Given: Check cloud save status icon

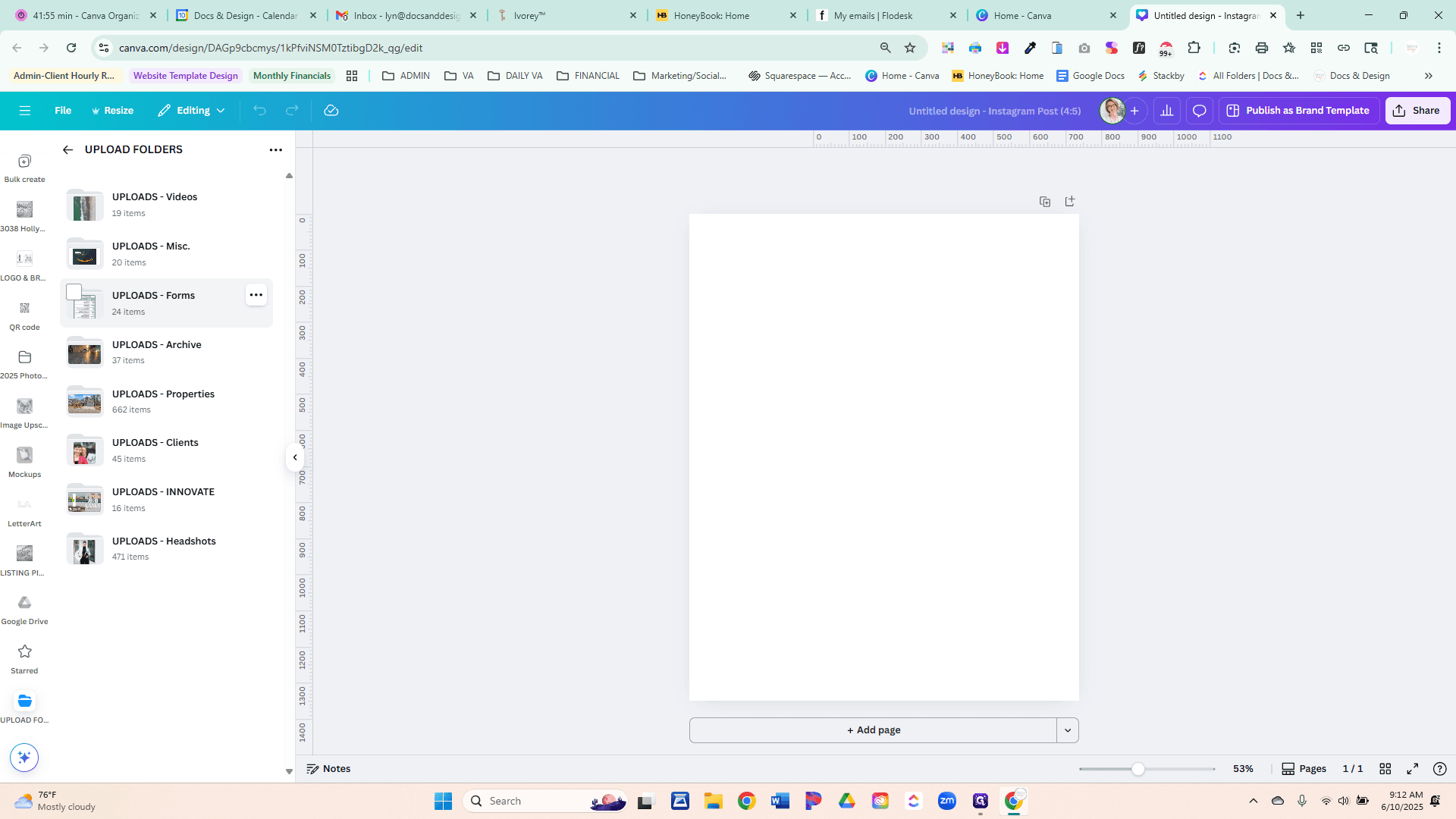Looking at the screenshot, I should click(x=331, y=111).
